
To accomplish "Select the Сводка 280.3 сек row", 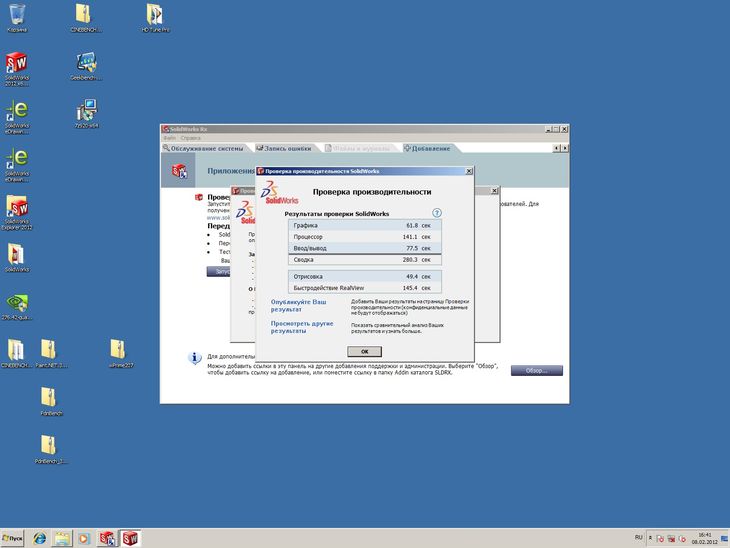I will click(x=365, y=260).
